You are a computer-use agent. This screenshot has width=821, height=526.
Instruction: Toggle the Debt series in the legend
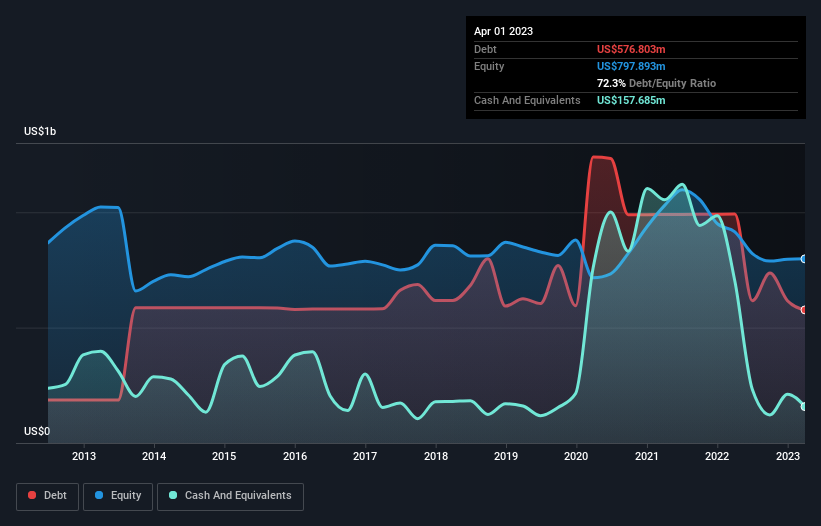coord(47,496)
